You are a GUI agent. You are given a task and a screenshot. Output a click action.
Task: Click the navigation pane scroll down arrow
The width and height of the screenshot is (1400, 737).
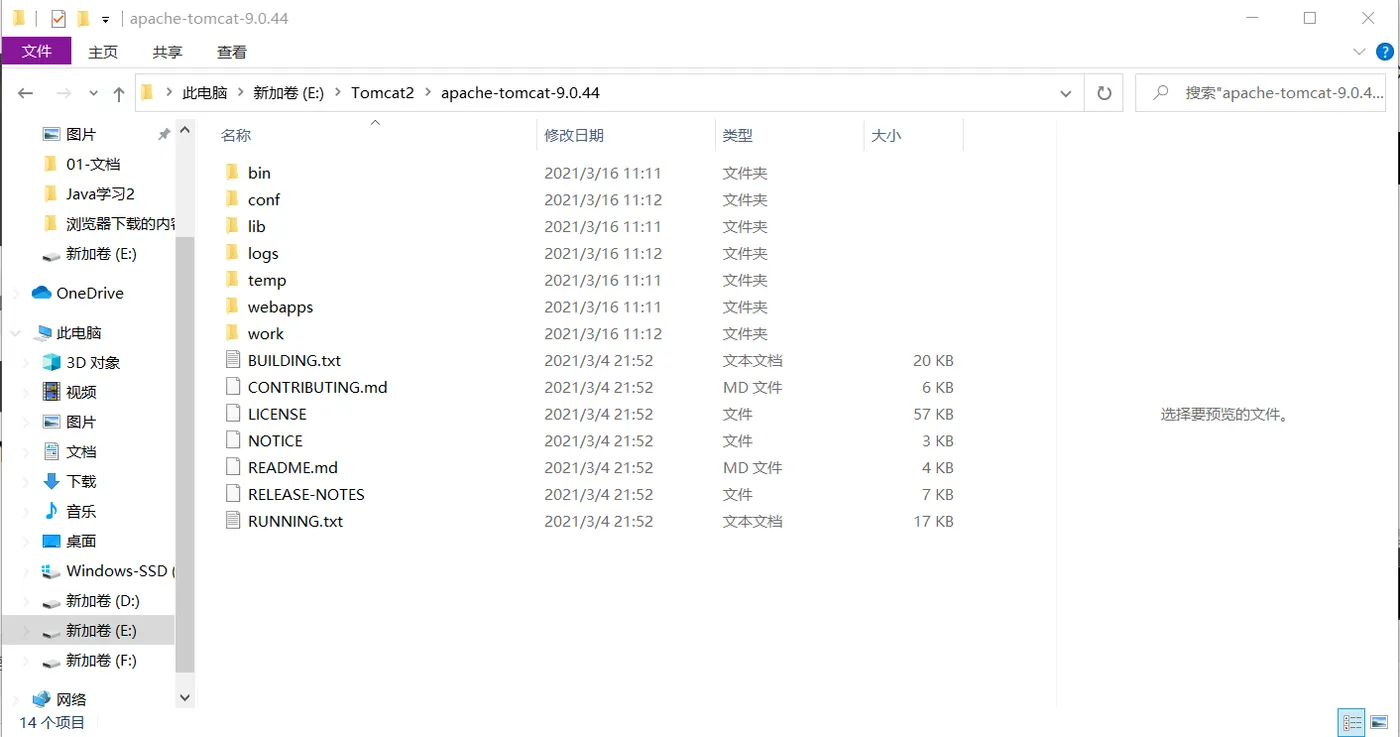[184, 697]
